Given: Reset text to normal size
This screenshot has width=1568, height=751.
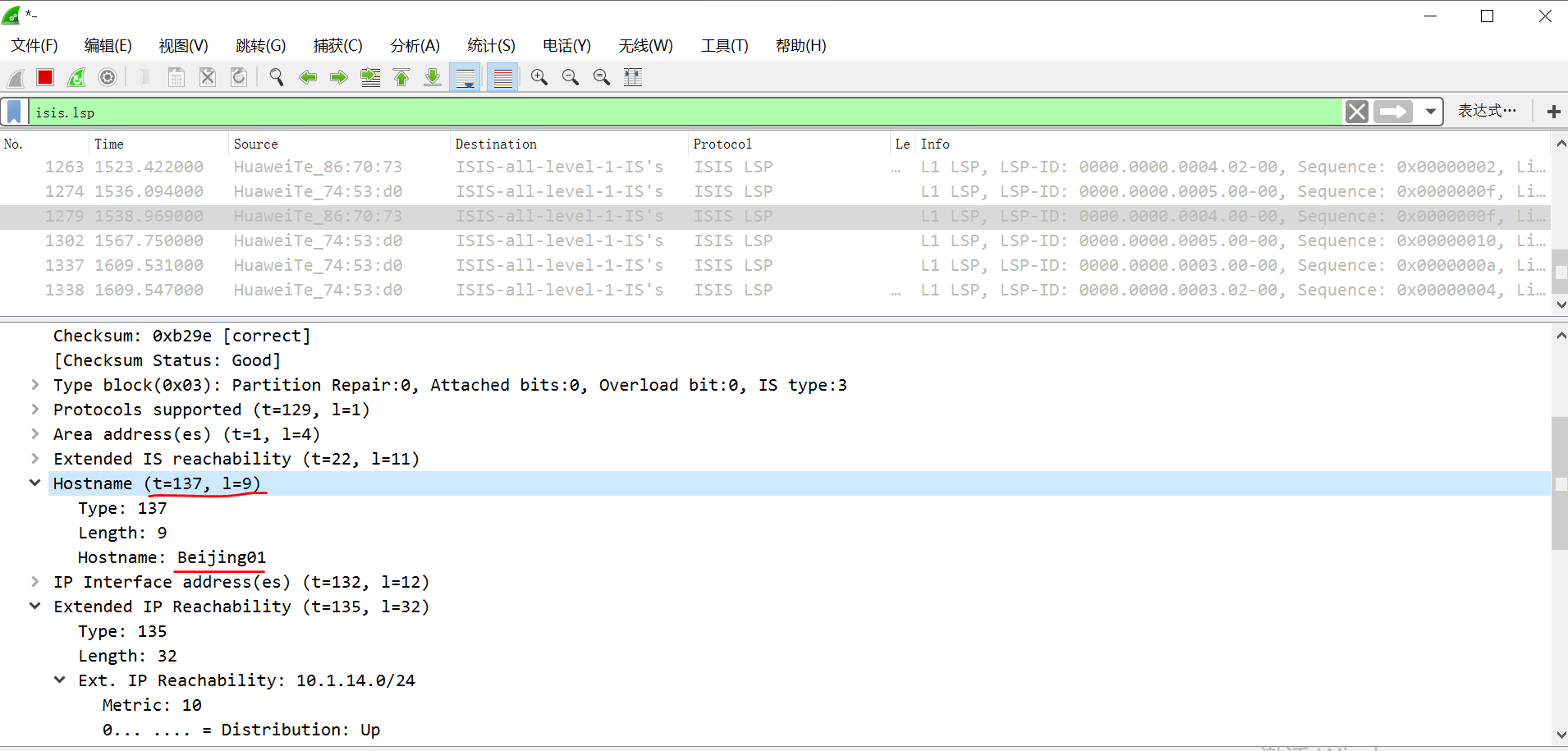Looking at the screenshot, I should pos(602,78).
